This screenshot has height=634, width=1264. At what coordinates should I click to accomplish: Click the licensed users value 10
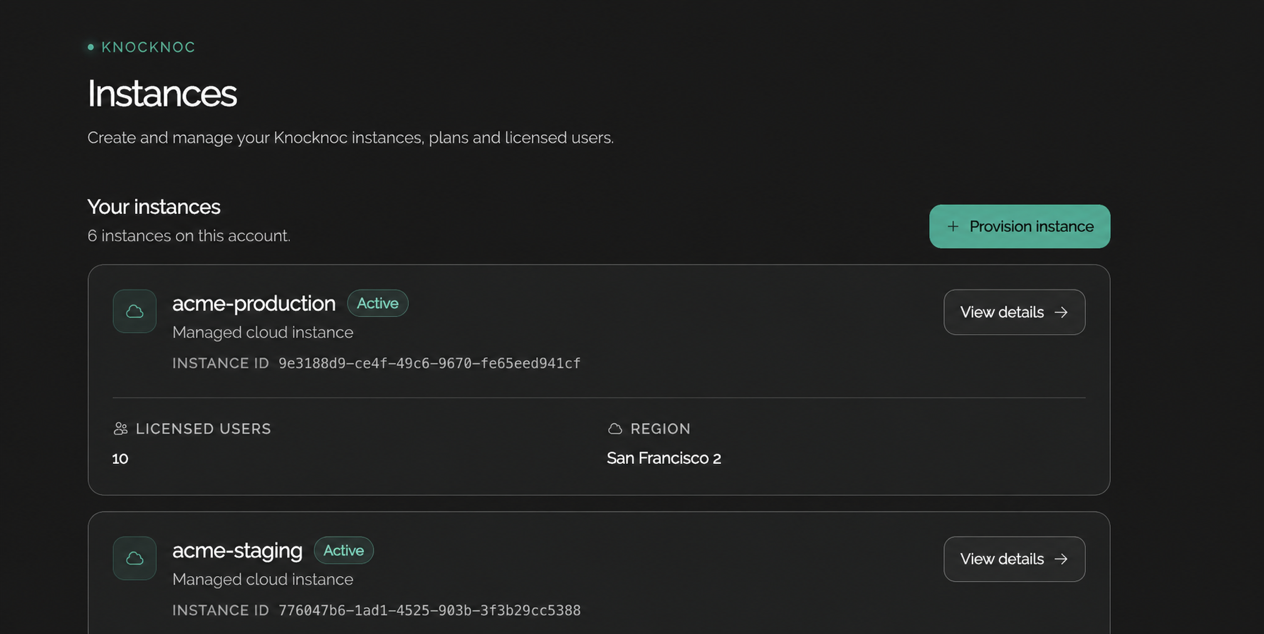(x=120, y=458)
